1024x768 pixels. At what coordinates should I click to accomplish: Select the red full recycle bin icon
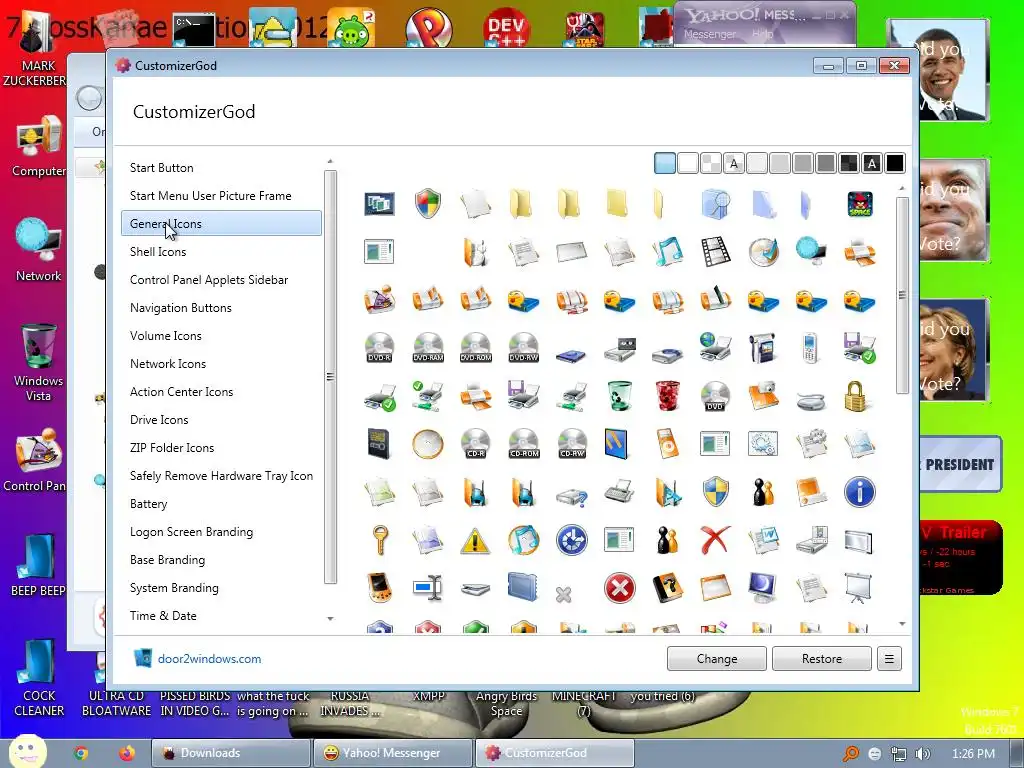(667, 396)
